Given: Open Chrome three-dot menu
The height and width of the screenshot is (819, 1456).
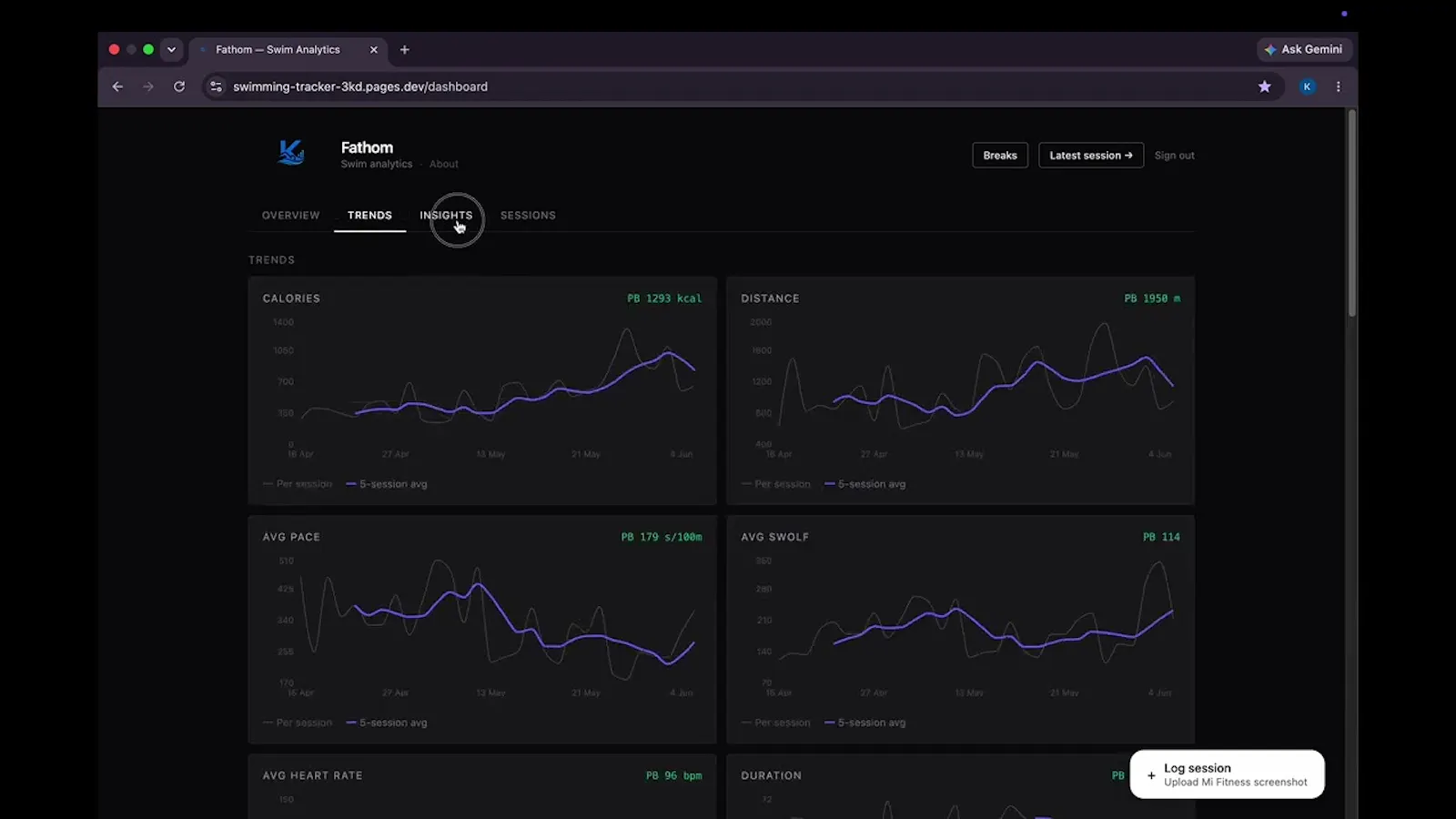Looking at the screenshot, I should coord(1338,86).
